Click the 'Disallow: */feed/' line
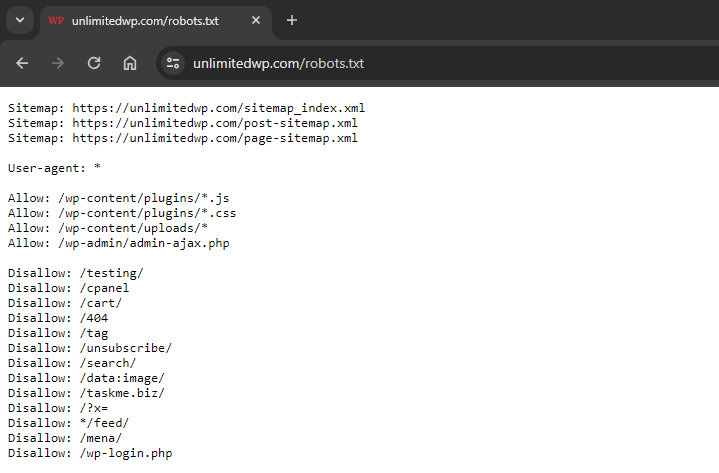Image resolution: width=719 pixels, height=473 pixels. [68, 424]
